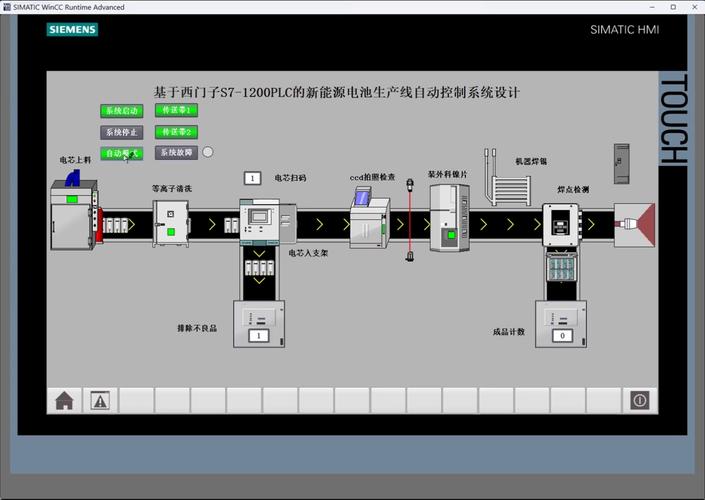
Task: Click the red spotlight at conveyor end
Action: click(634, 224)
